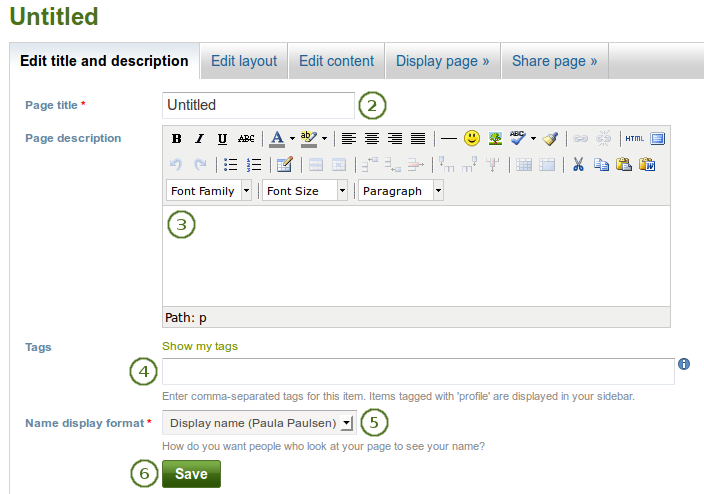Toggle the justify full alignment button
This screenshot has width=704, height=494.
[x=418, y=139]
